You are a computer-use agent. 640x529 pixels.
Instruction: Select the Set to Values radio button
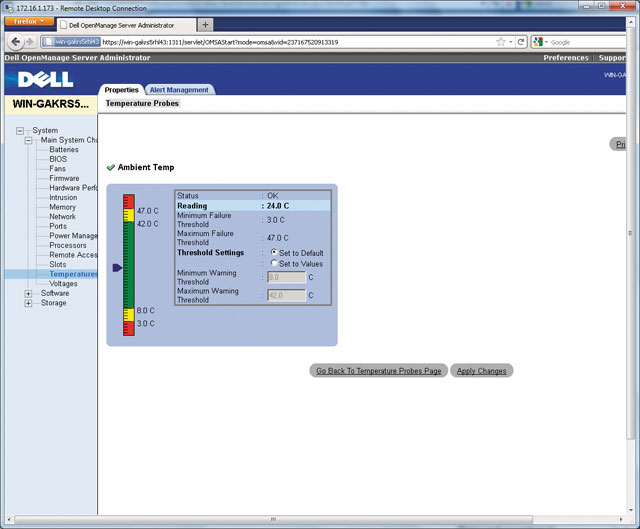click(x=274, y=263)
